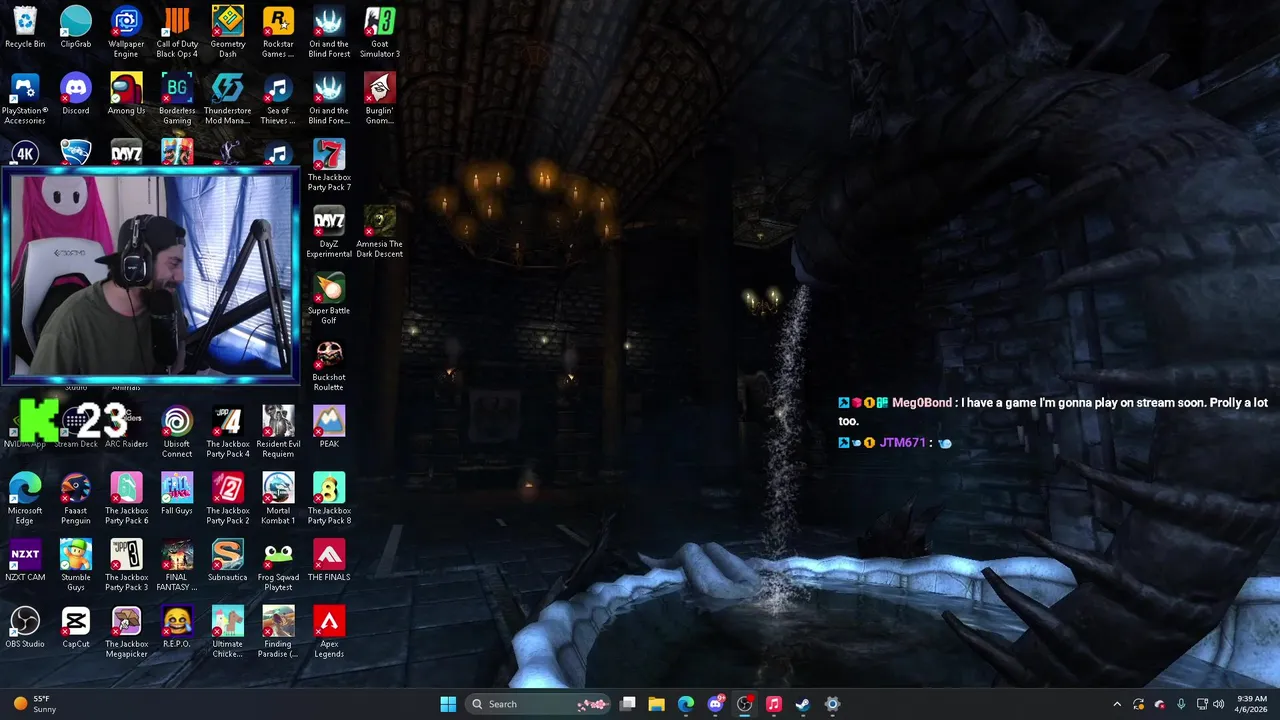This screenshot has width=1280, height=720.
Task: Open the FINAL FANTASY shortcut
Action: [177, 566]
